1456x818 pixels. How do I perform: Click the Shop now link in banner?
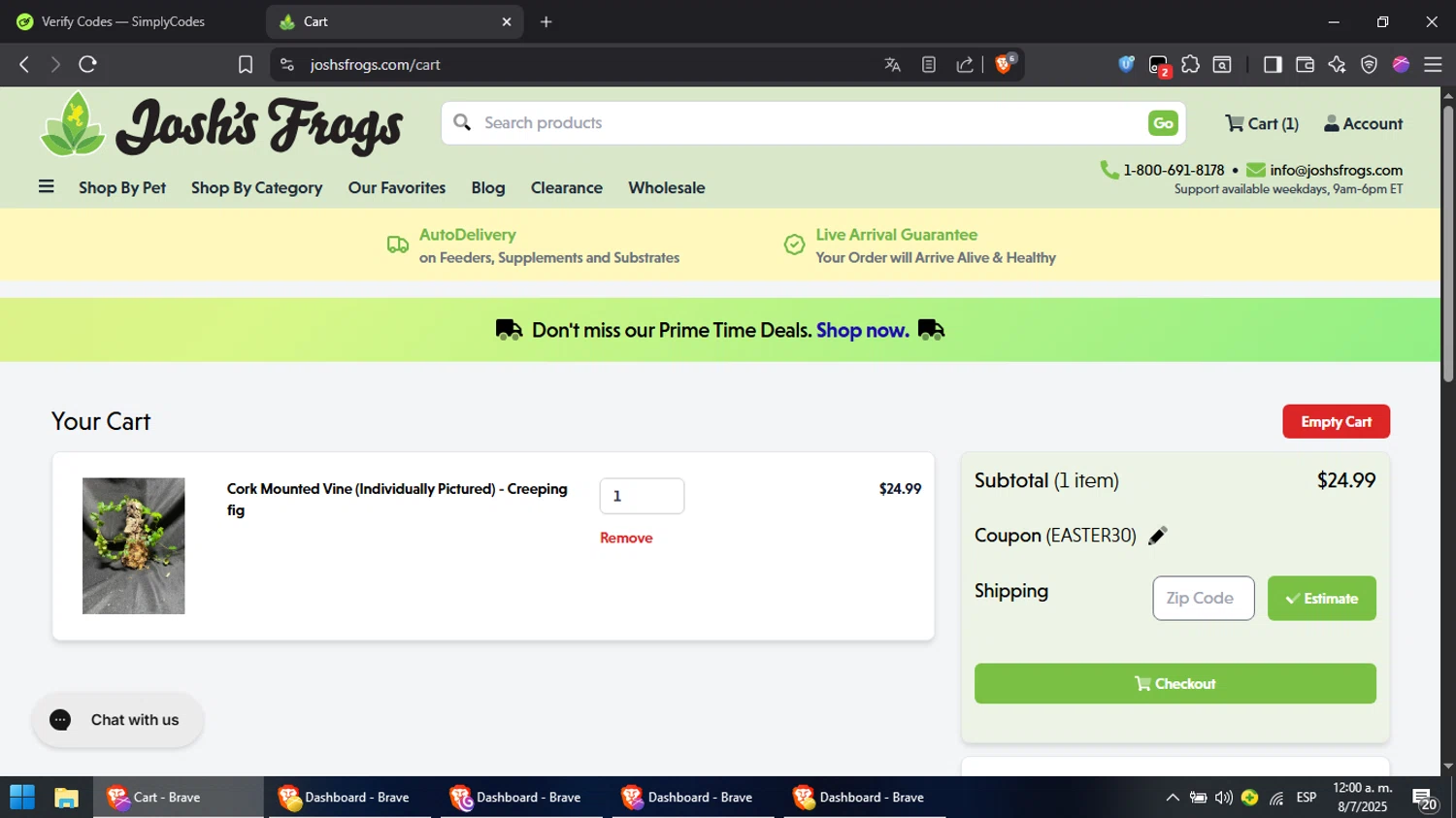863,330
